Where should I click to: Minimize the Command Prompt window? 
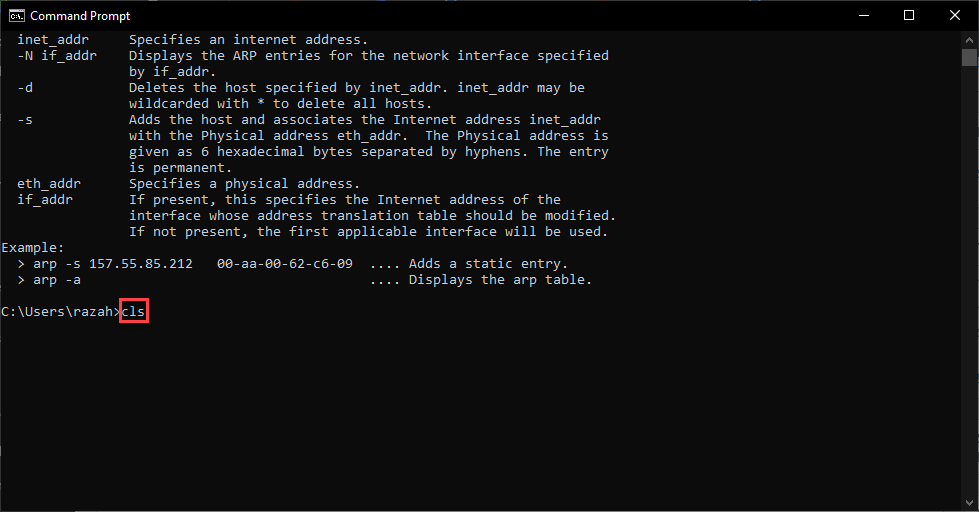pyautogui.click(x=862, y=16)
